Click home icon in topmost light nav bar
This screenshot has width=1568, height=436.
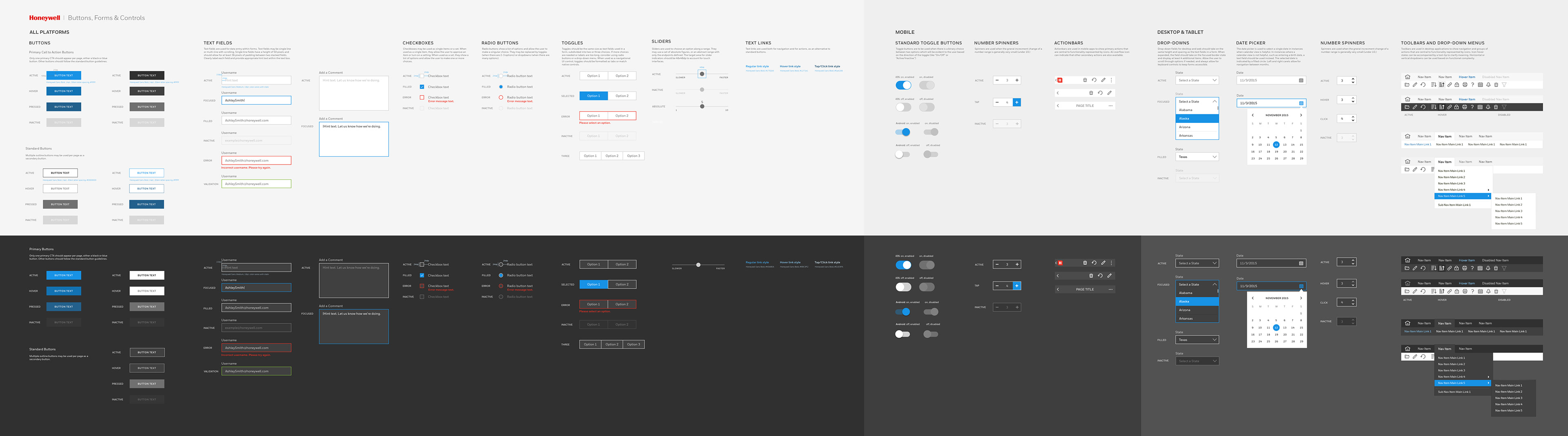point(1408,77)
